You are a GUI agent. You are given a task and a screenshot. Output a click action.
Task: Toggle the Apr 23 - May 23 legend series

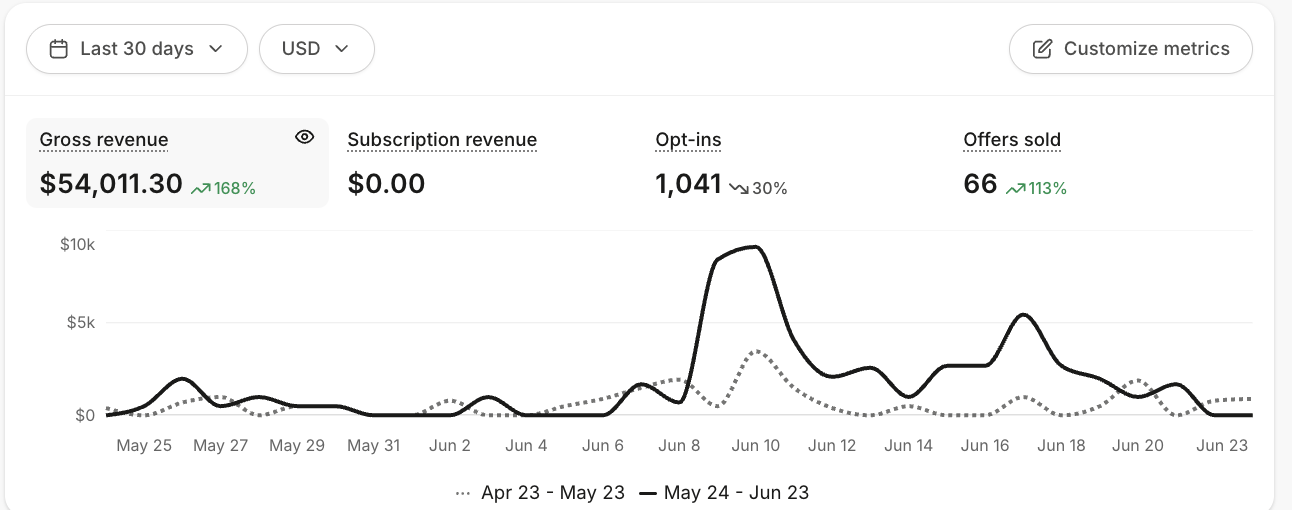point(540,492)
